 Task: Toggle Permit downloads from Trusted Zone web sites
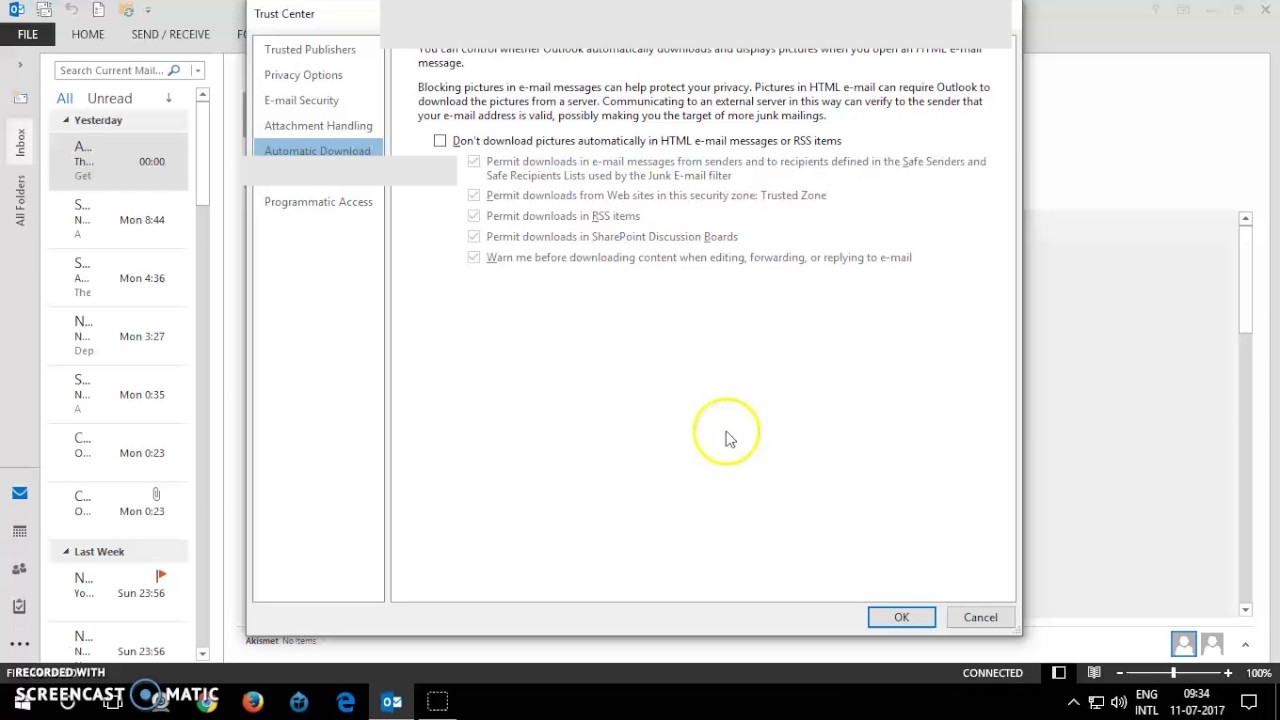(x=474, y=195)
